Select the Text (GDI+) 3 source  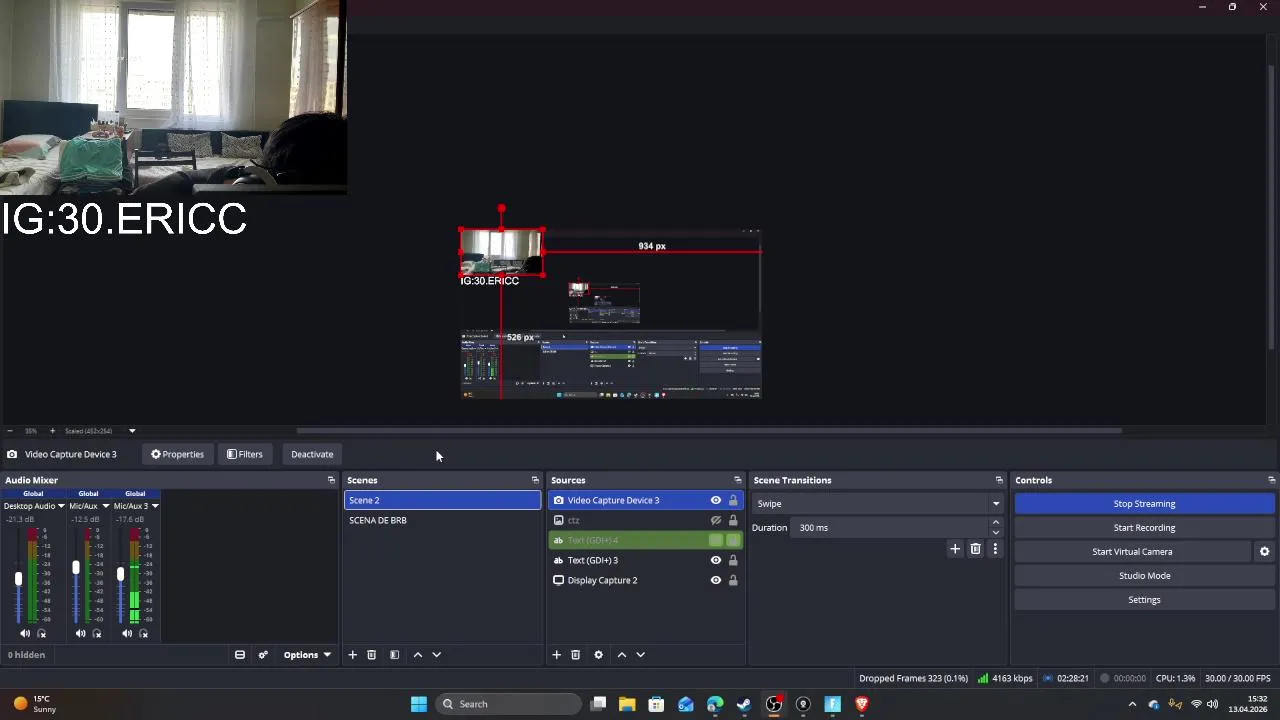coord(645,560)
